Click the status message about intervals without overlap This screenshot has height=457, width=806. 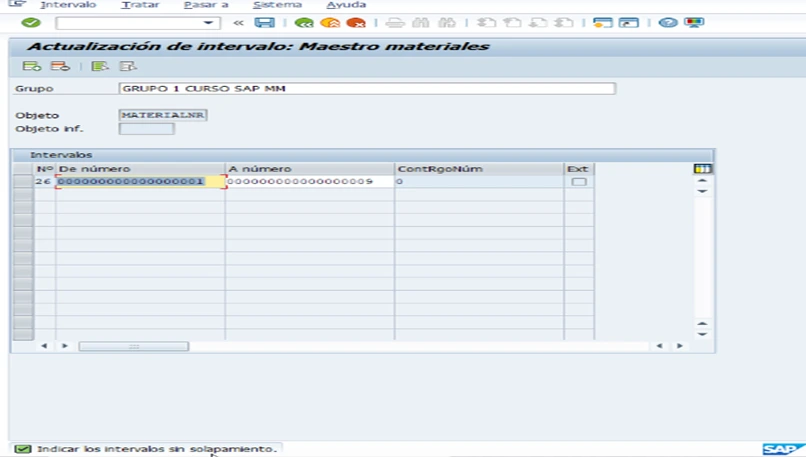tap(157, 449)
